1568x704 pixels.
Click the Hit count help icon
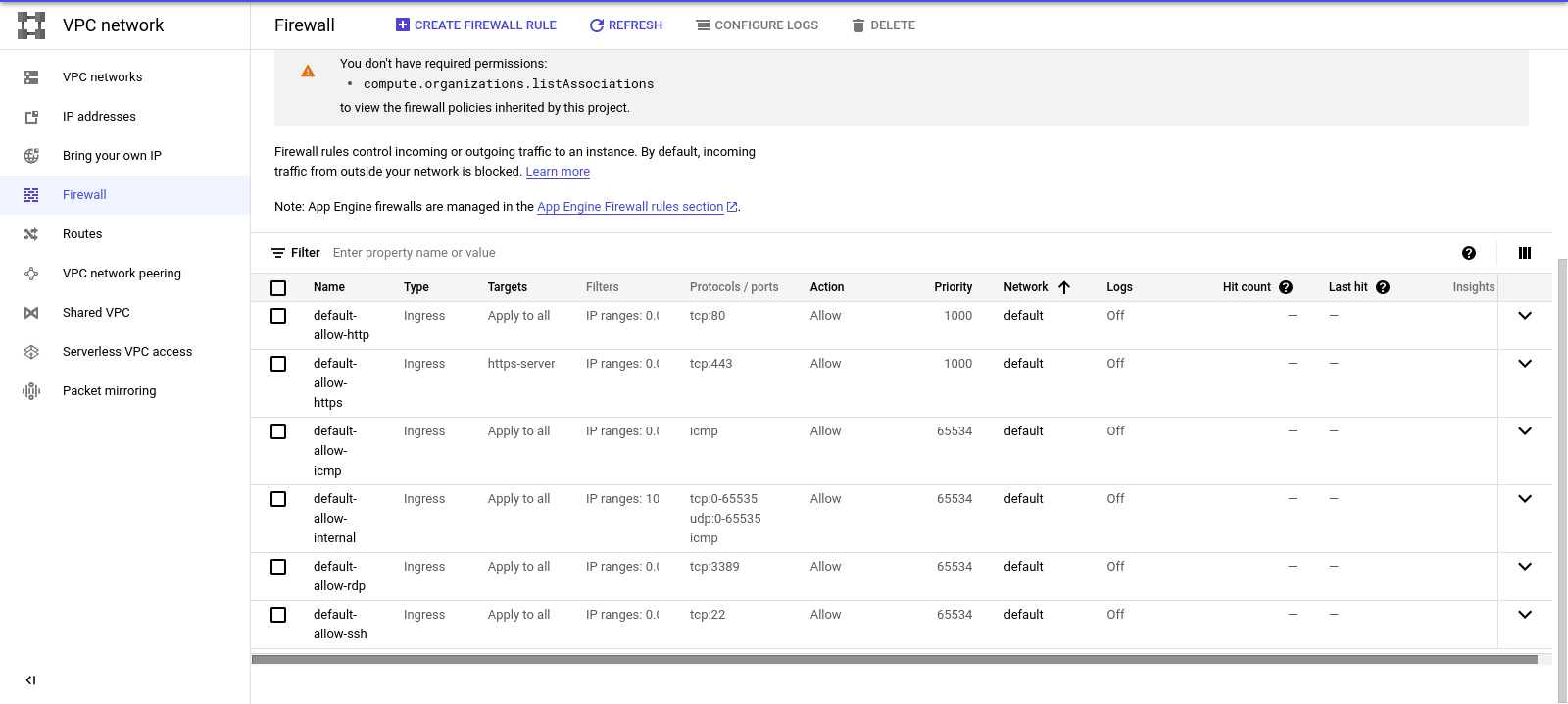(1286, 287)
